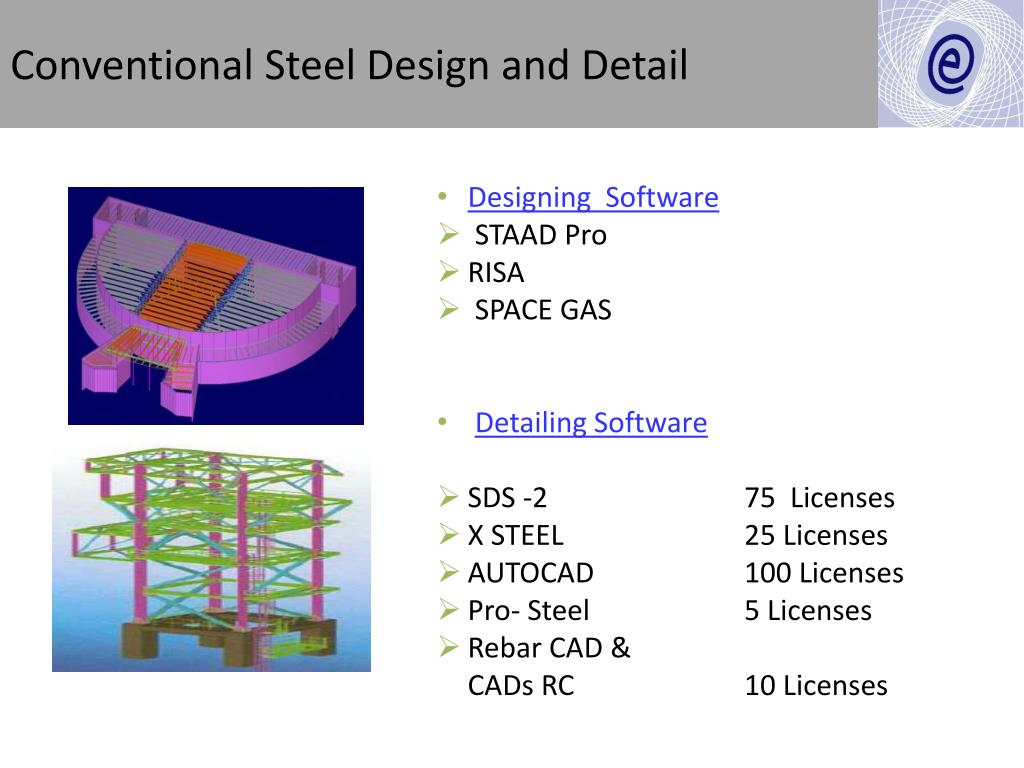1024x768 pixels.
Task: Click the arrow bullet beside STAAD Pro
Action: [x=449, y=233]
